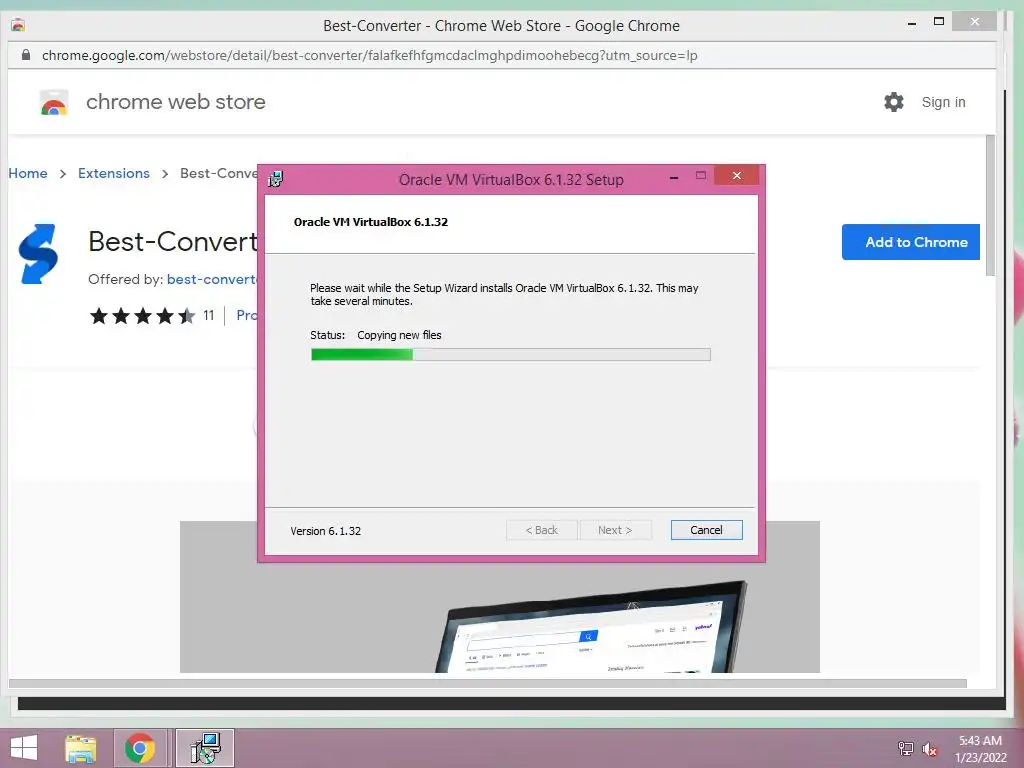This screenshot has width=1024, height=768.
Task: Minimize the Google Chrome window
Action: point(912,24)
